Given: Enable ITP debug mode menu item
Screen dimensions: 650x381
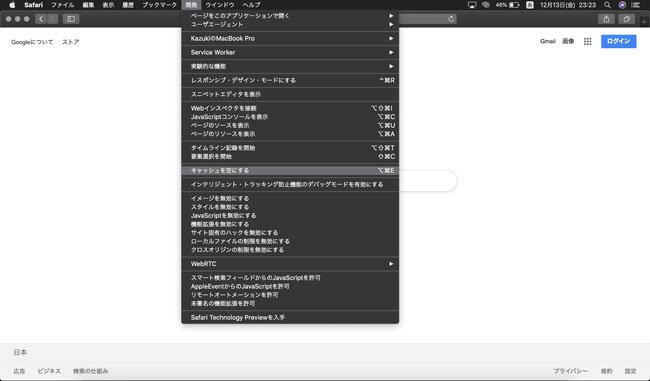Looking at the screenshot, I should pos(290,184).
